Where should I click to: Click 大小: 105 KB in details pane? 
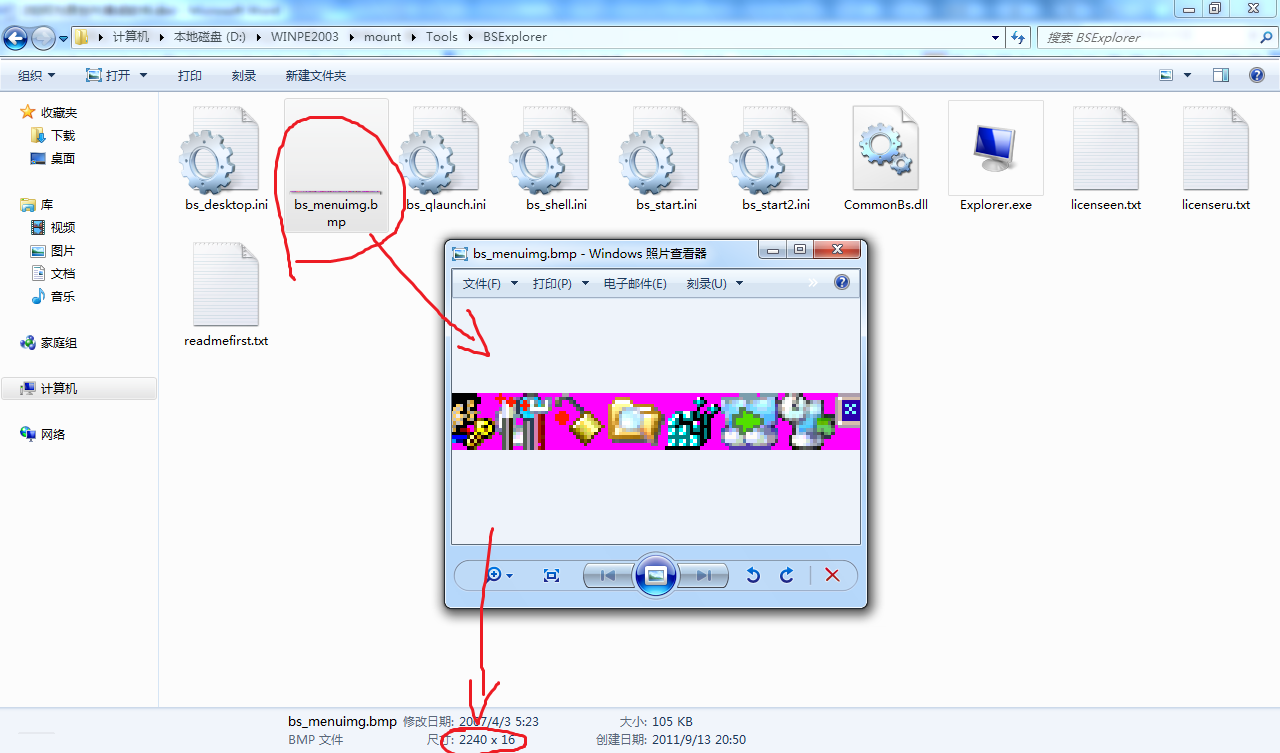tap(656, 721)
